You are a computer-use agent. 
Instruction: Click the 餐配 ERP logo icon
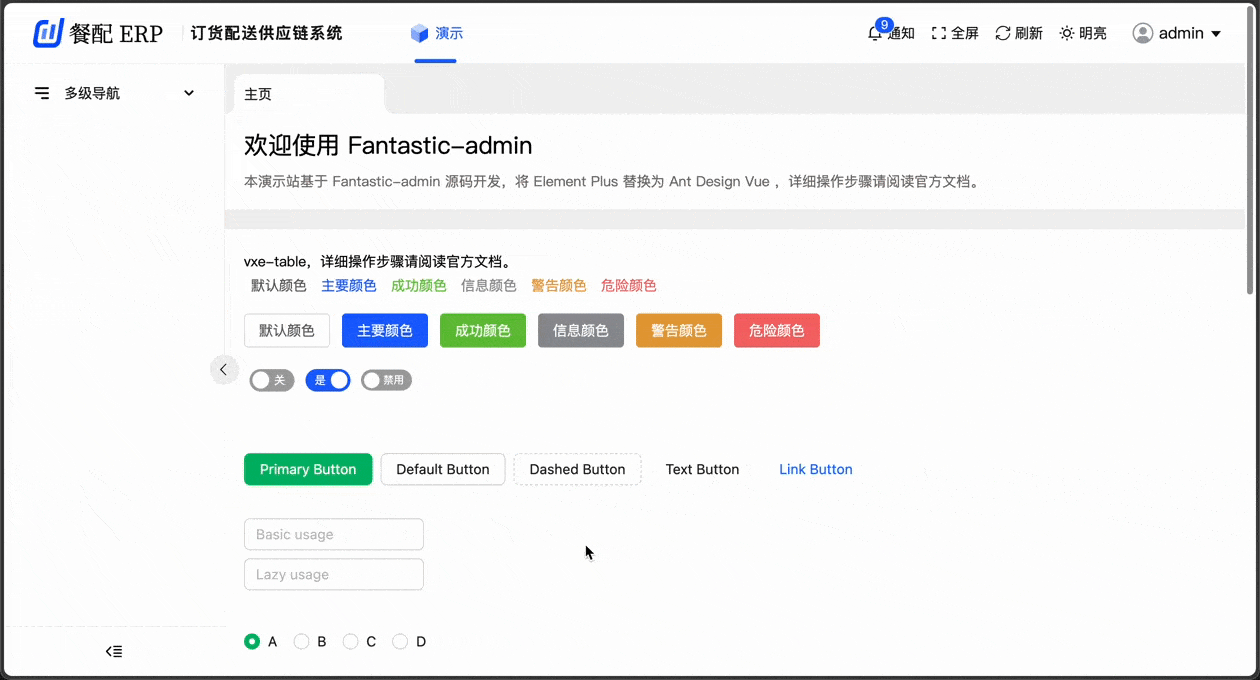coord(48,33)
